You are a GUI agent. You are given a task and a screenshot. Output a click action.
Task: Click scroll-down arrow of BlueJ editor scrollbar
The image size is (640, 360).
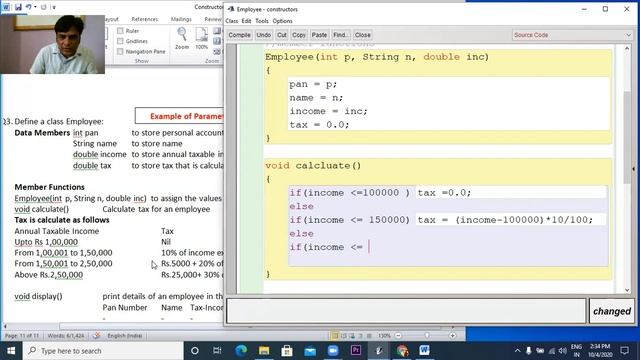[627, 290]
